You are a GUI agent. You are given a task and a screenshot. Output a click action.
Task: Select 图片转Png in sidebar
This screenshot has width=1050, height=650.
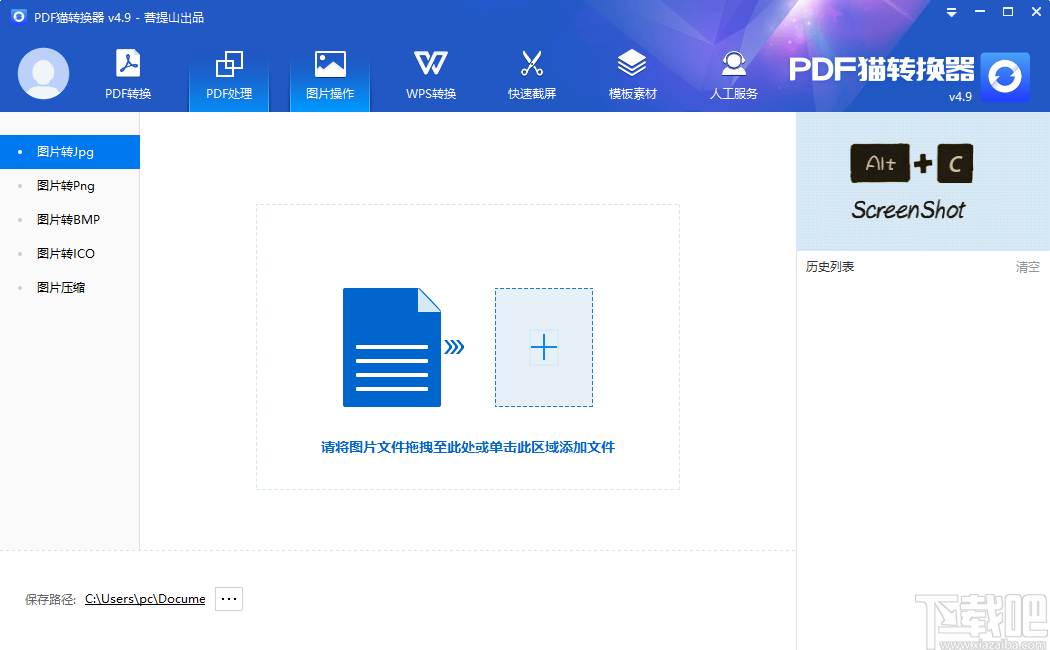70,185
